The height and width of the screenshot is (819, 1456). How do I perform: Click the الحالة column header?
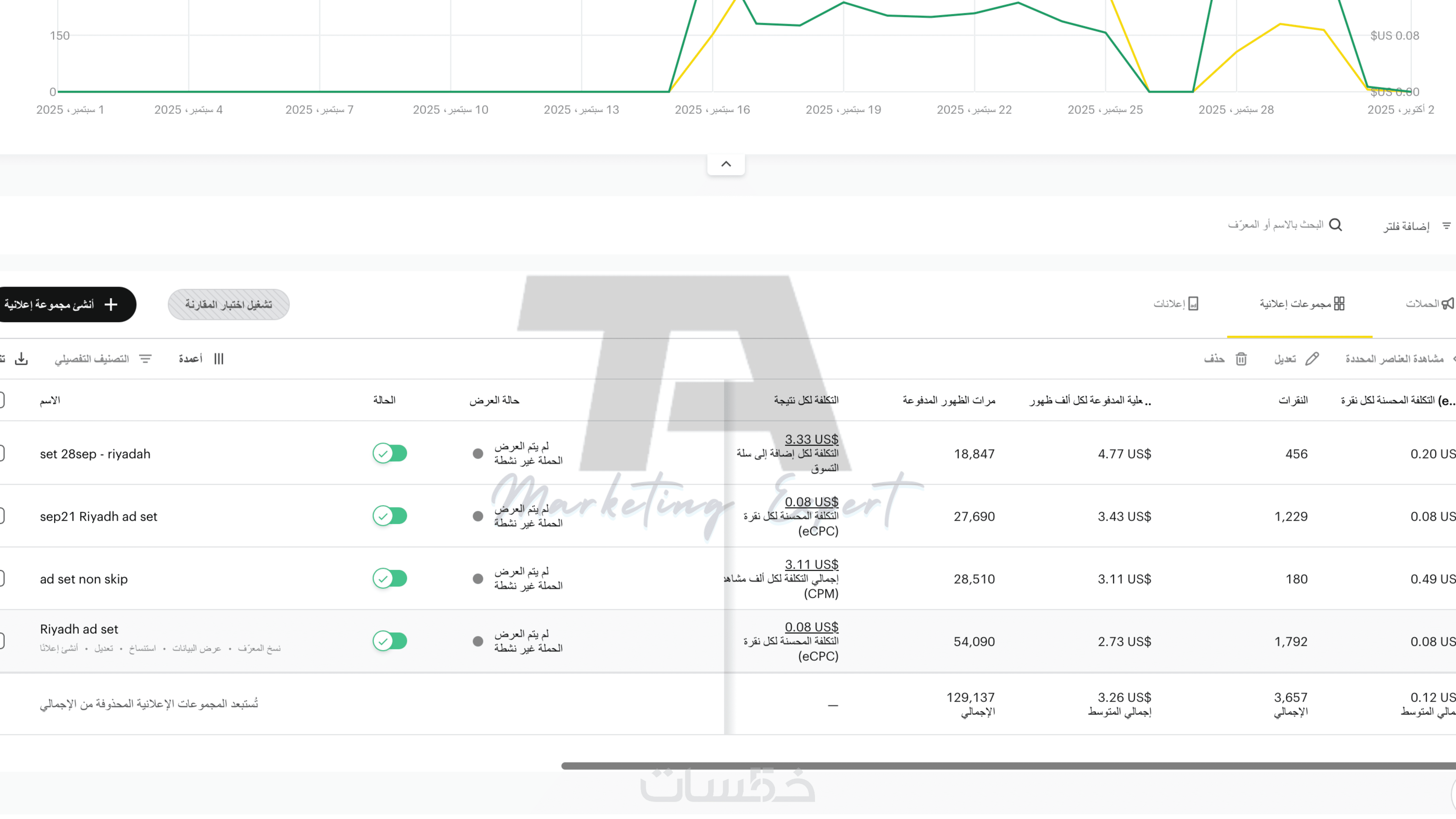click(x=384, y=400)
